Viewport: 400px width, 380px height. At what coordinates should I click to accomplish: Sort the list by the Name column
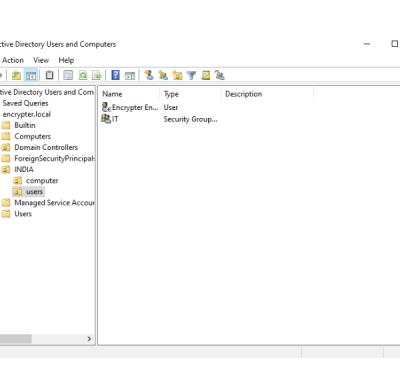pyautogui.click(x=129, y=94)
